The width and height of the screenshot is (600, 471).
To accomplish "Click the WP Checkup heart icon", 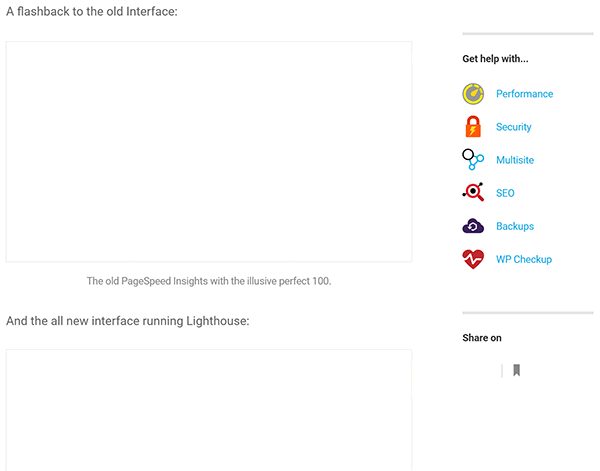I will 473,259.
